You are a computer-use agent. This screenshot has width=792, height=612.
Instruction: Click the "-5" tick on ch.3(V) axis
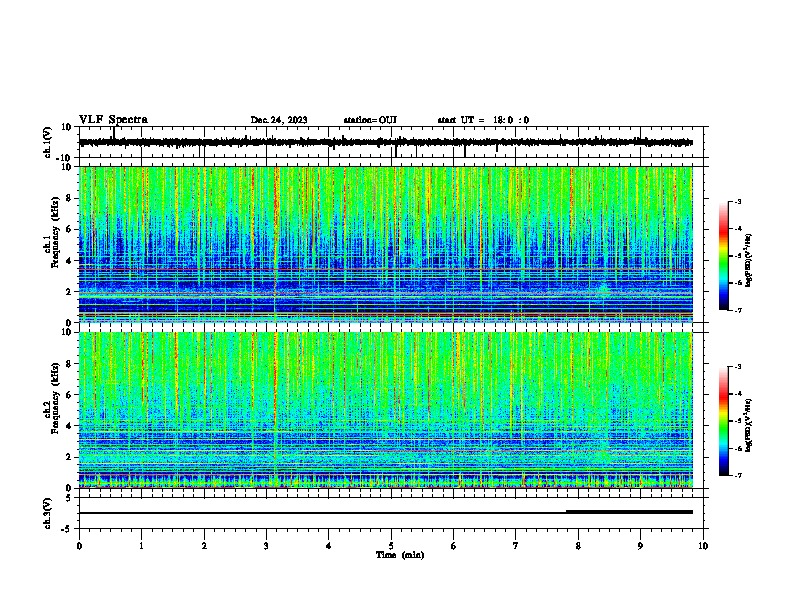pyautogui.click(x=66, y=529)
